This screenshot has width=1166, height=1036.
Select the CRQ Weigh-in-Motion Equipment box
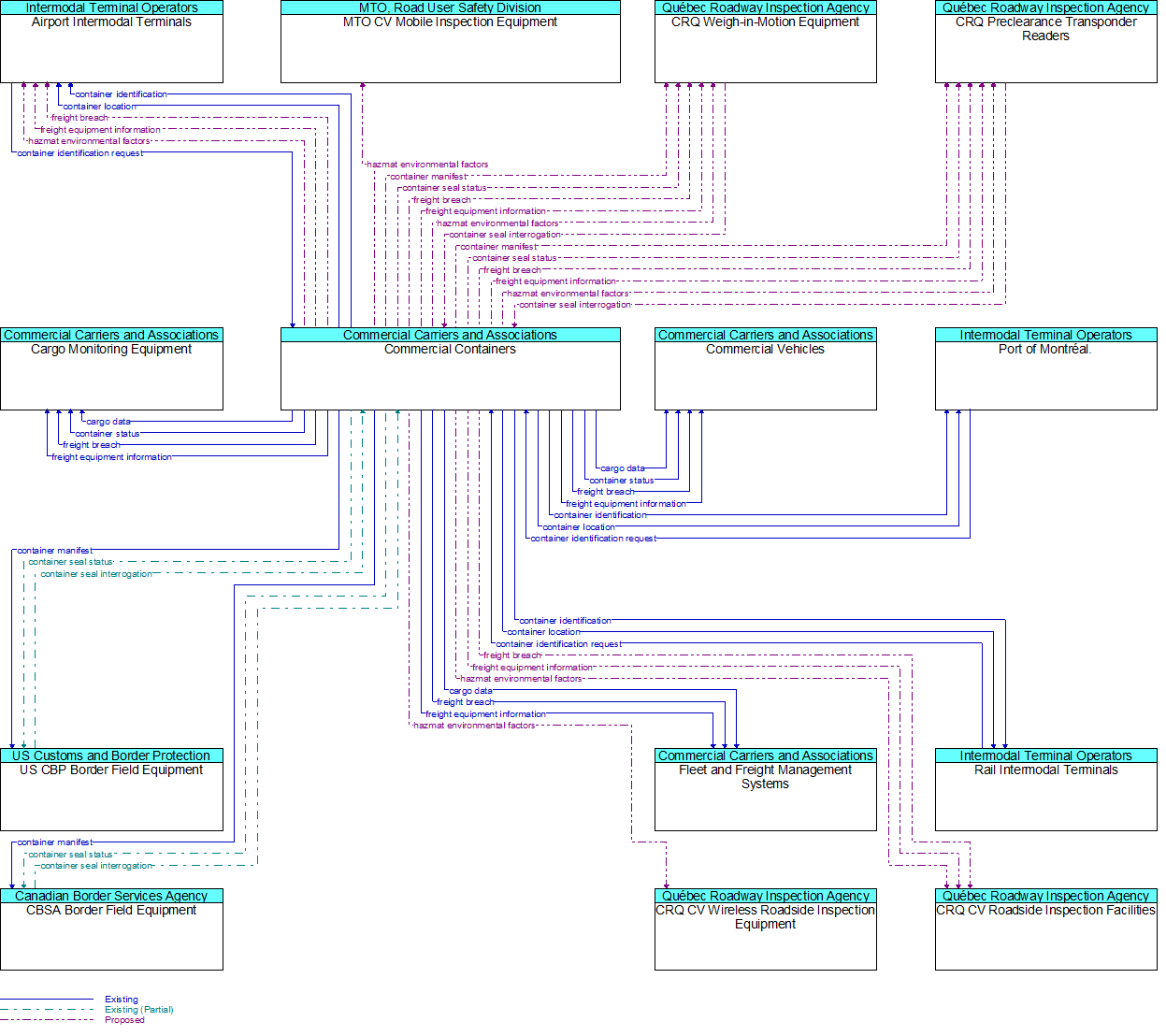(765, 47)
